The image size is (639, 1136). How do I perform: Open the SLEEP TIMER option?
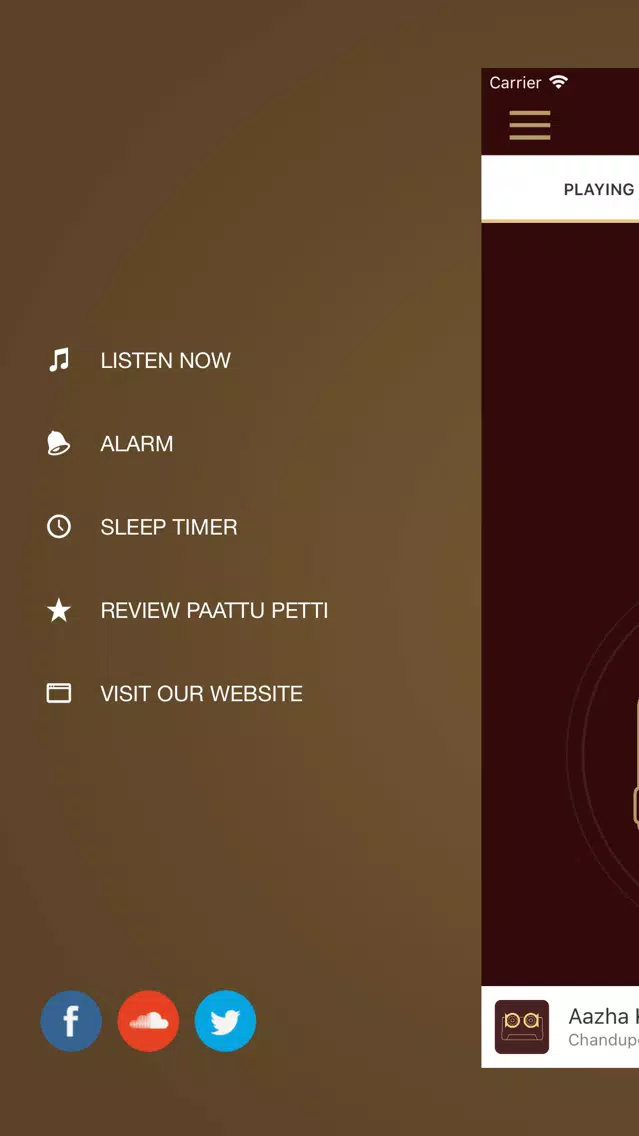[169, 527]
